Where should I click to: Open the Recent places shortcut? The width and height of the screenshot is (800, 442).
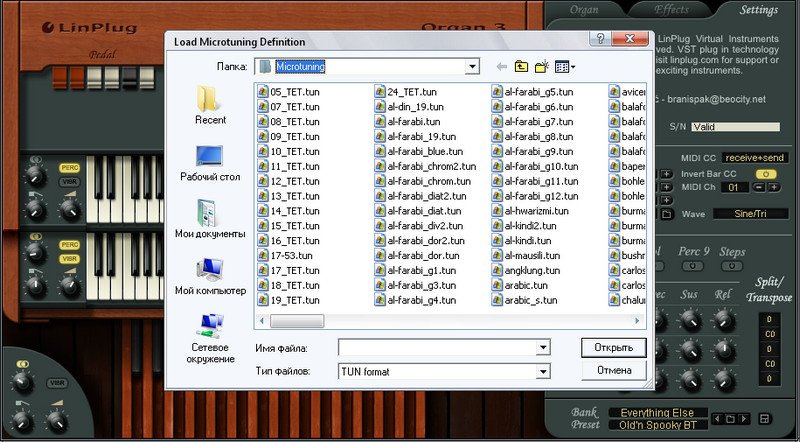click(210, 105)
